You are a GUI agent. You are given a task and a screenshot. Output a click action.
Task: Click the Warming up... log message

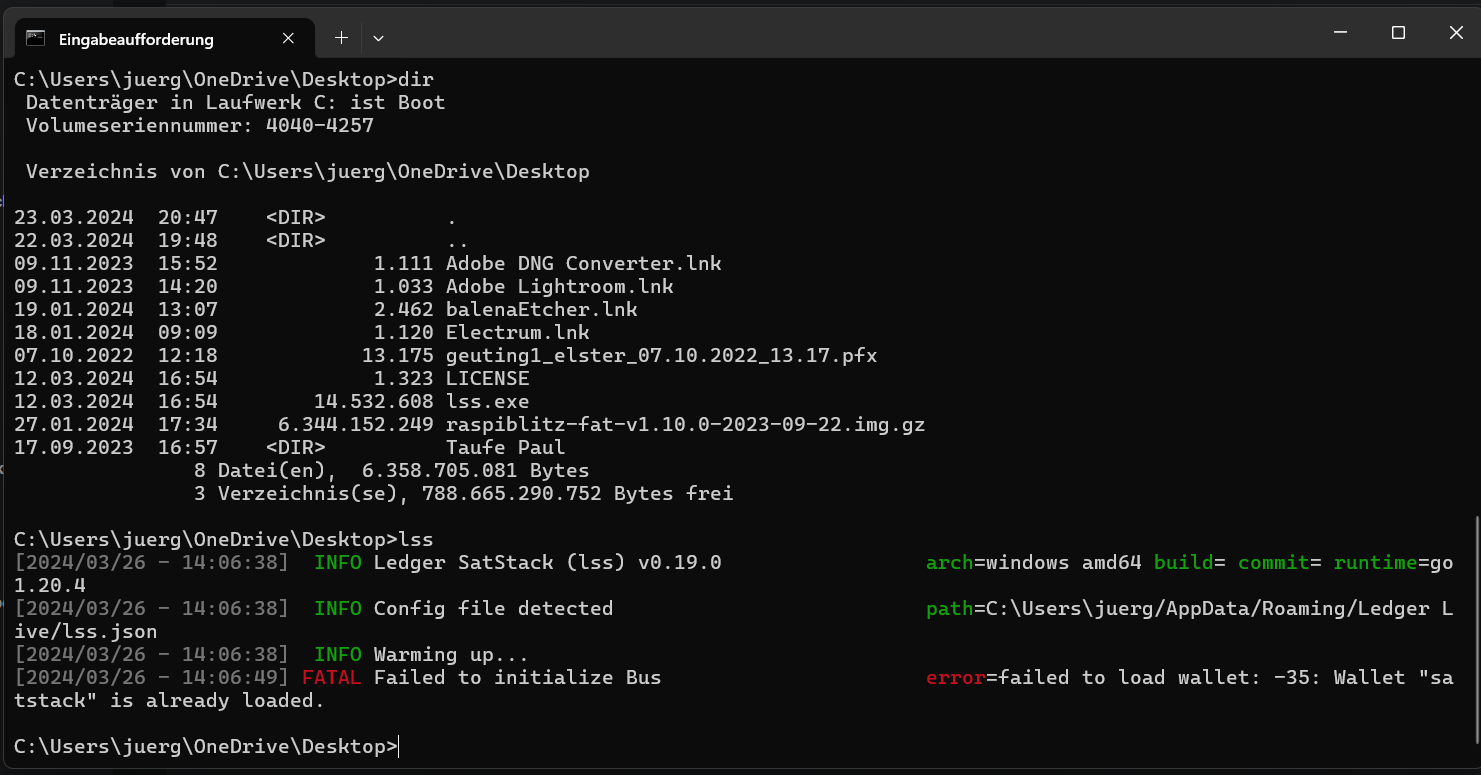coord(452,655)
